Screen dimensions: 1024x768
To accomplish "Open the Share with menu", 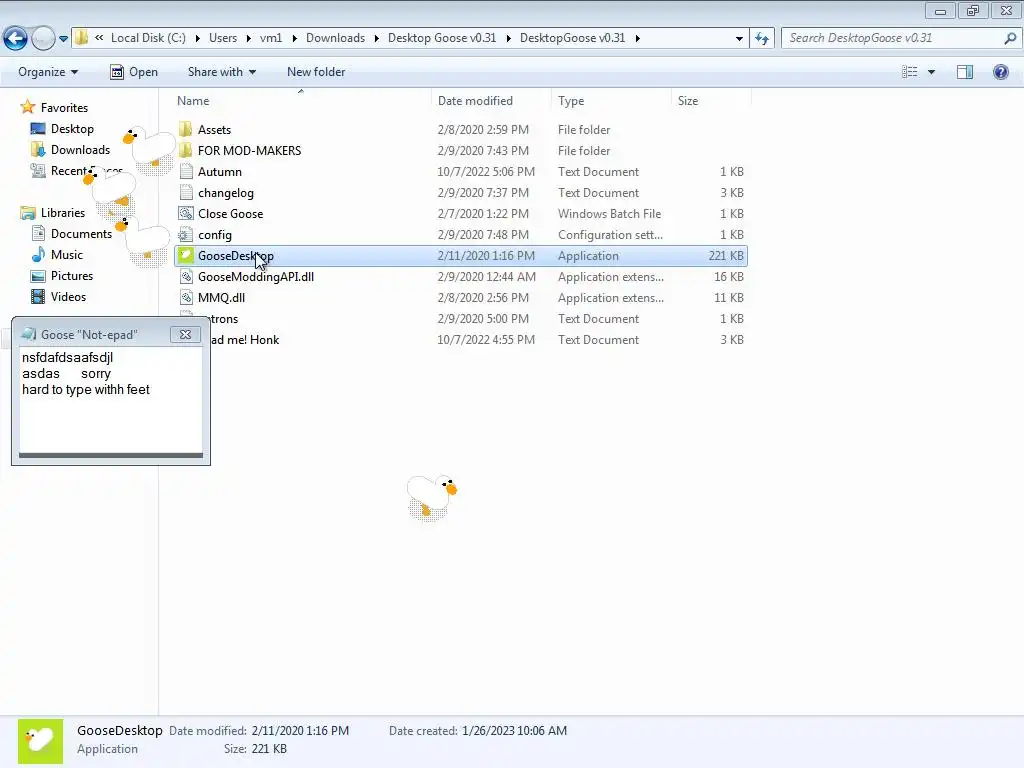I will [x=221, y=72].
